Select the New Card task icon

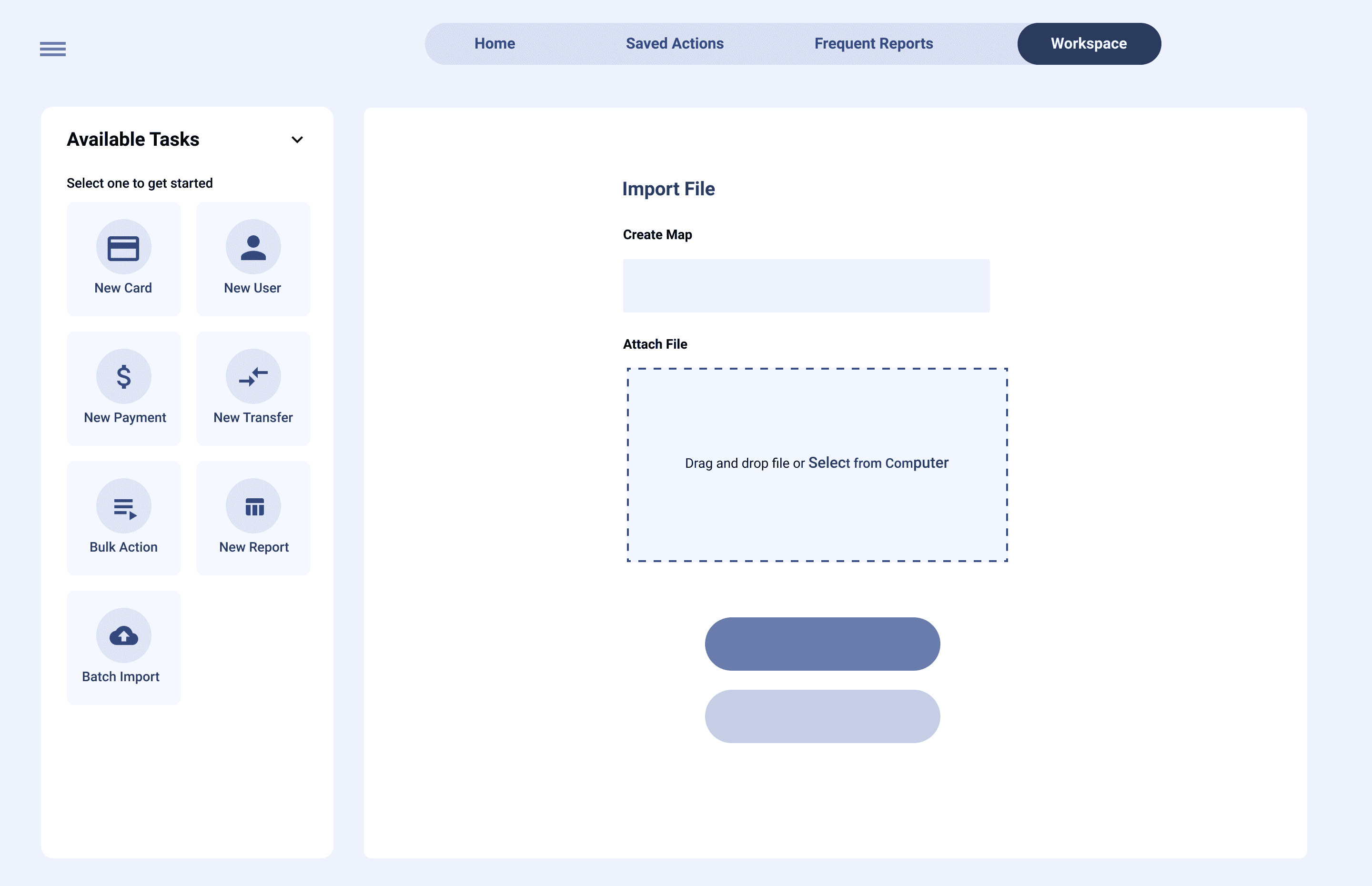click(123, 247)
